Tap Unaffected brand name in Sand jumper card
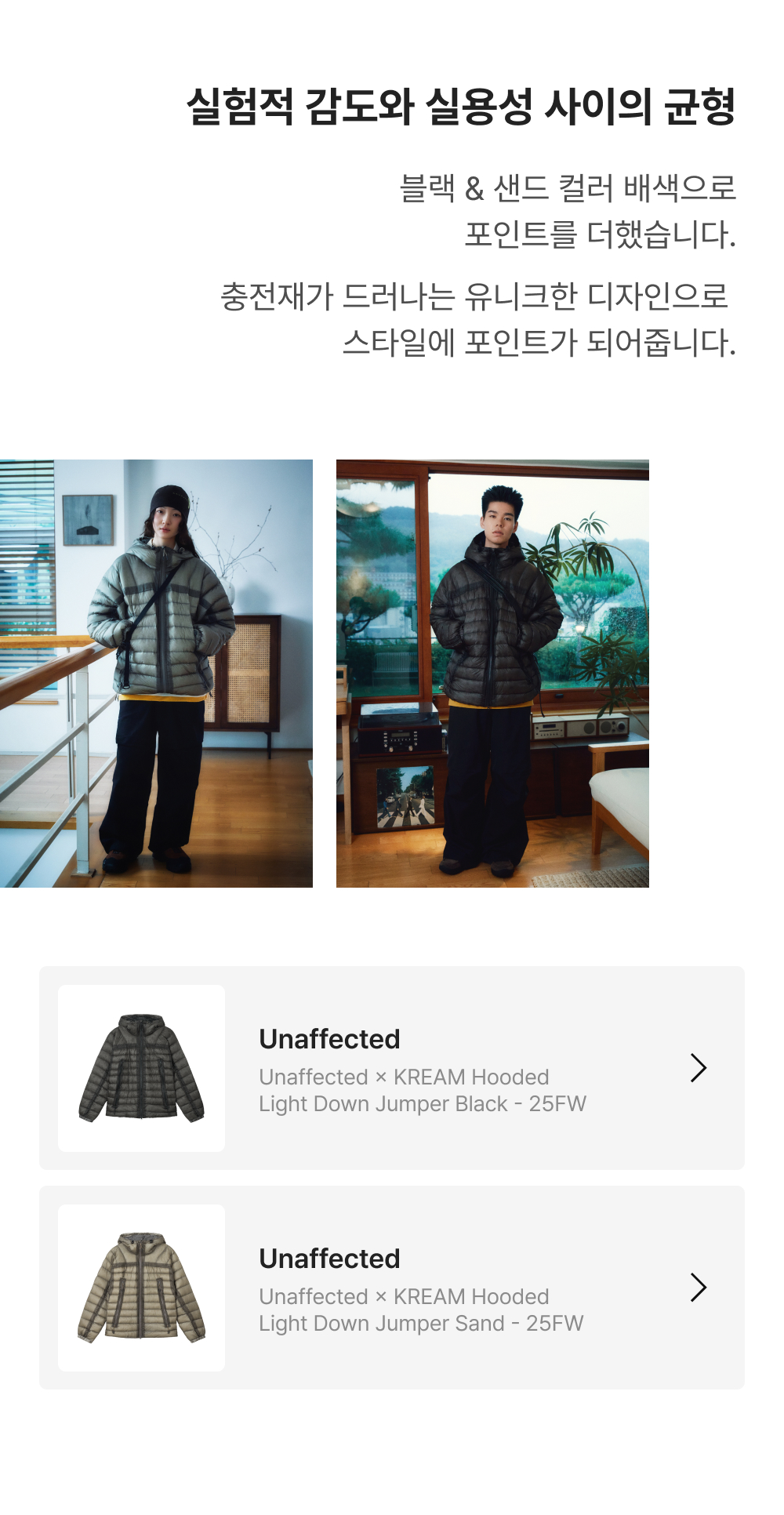Image resolution: width=784 pixels, height=1515 pixels. 329,1259
